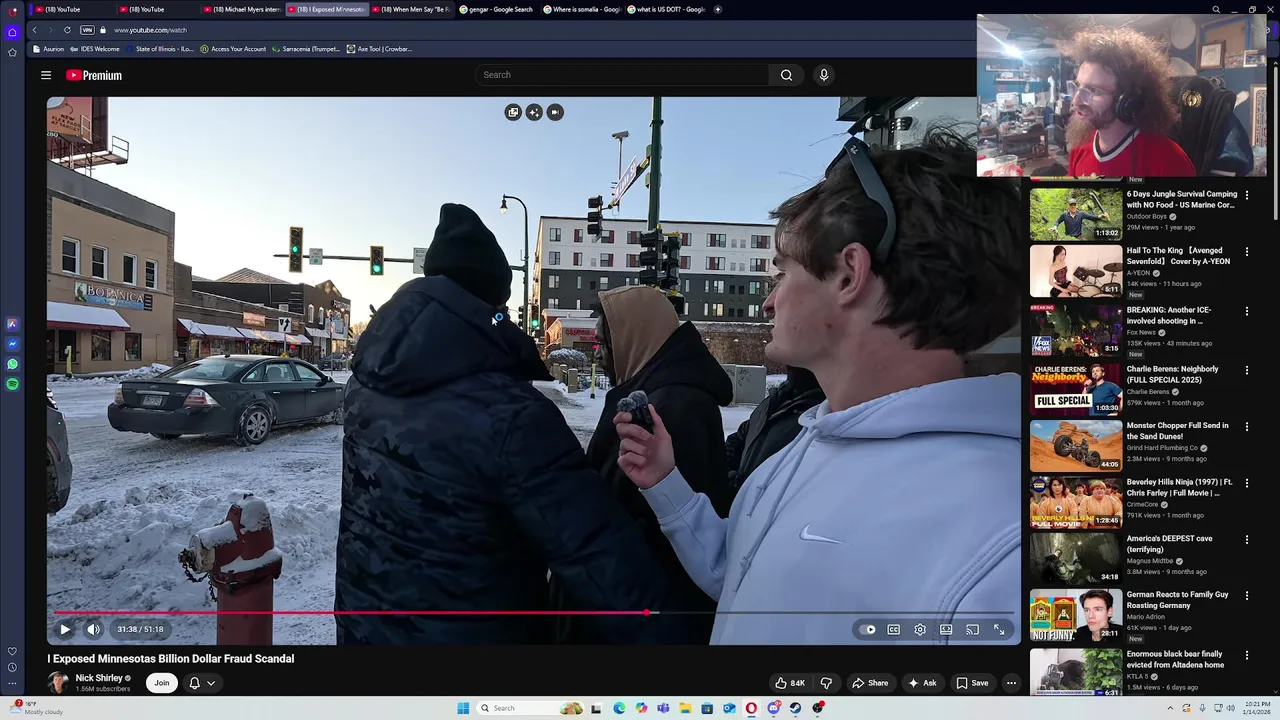Toggle the autoplay switch in player
1280x720 pixels.
click(x=868, y=629)
